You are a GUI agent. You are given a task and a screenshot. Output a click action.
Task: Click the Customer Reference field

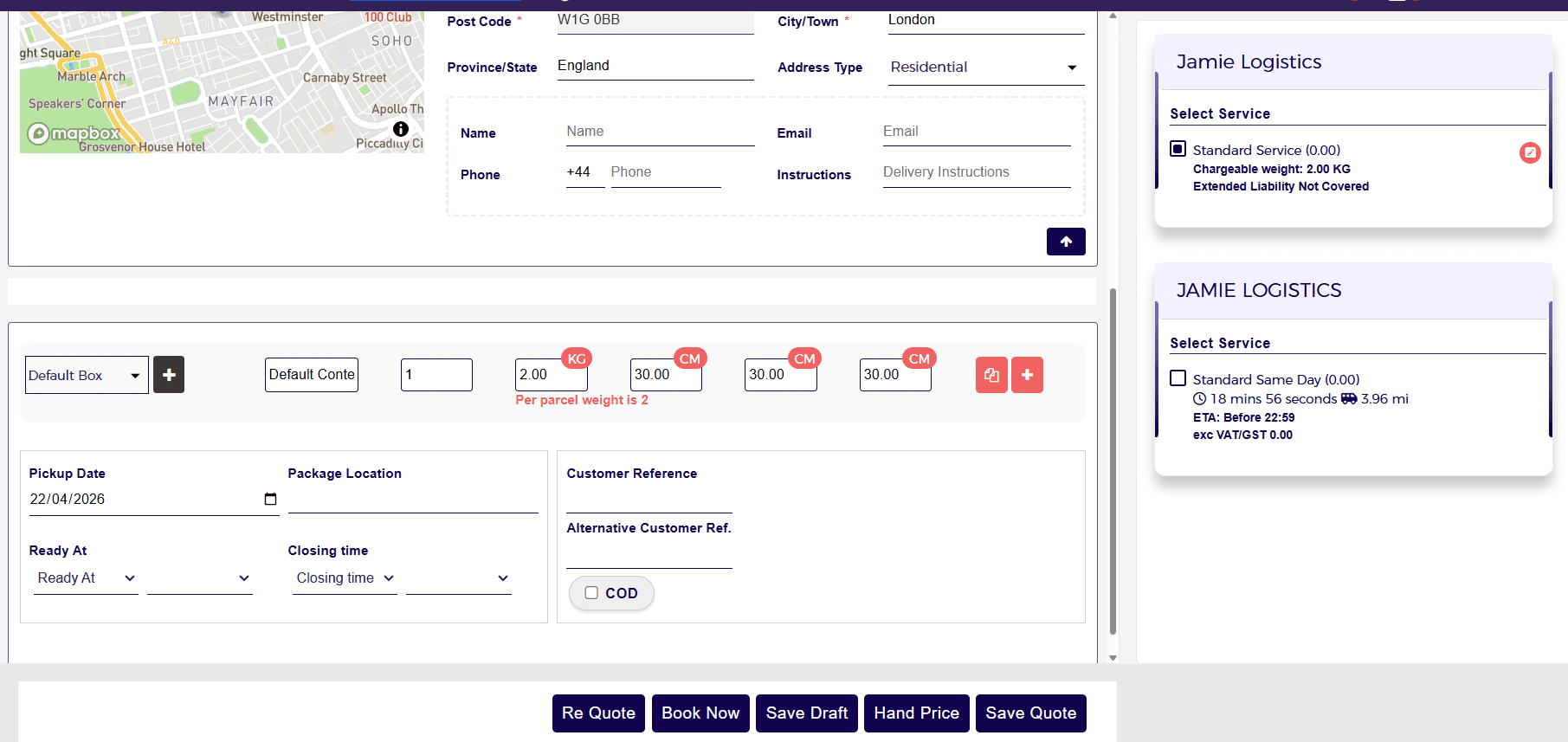(x=649, y=500)
